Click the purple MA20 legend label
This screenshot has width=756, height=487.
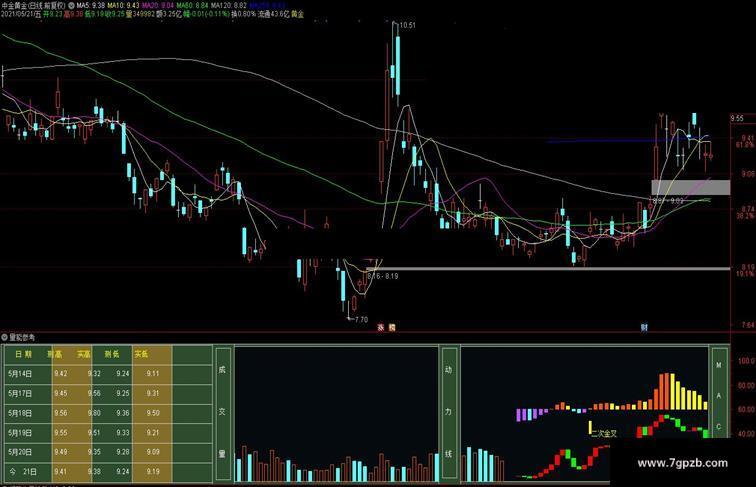tap(158, 6)
